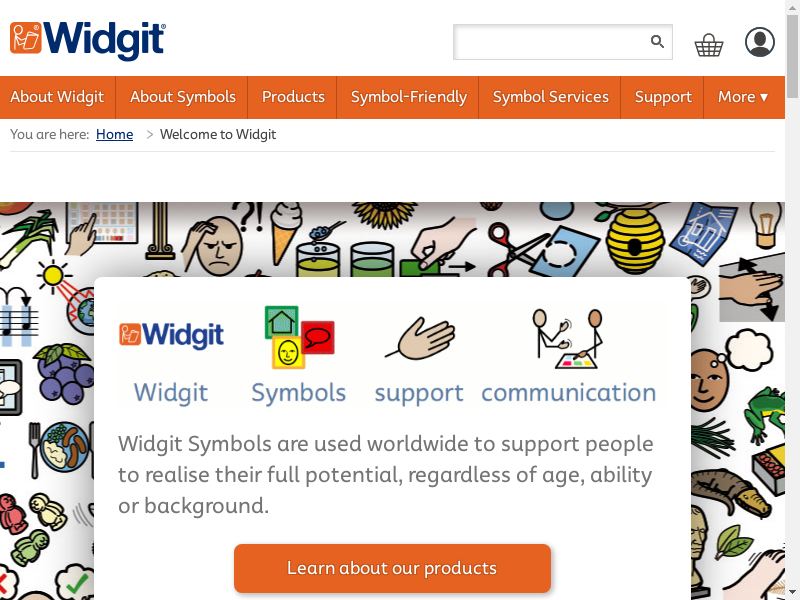Click the Widgit logo in banner card

pyautogui.click(x=171, y=335)
